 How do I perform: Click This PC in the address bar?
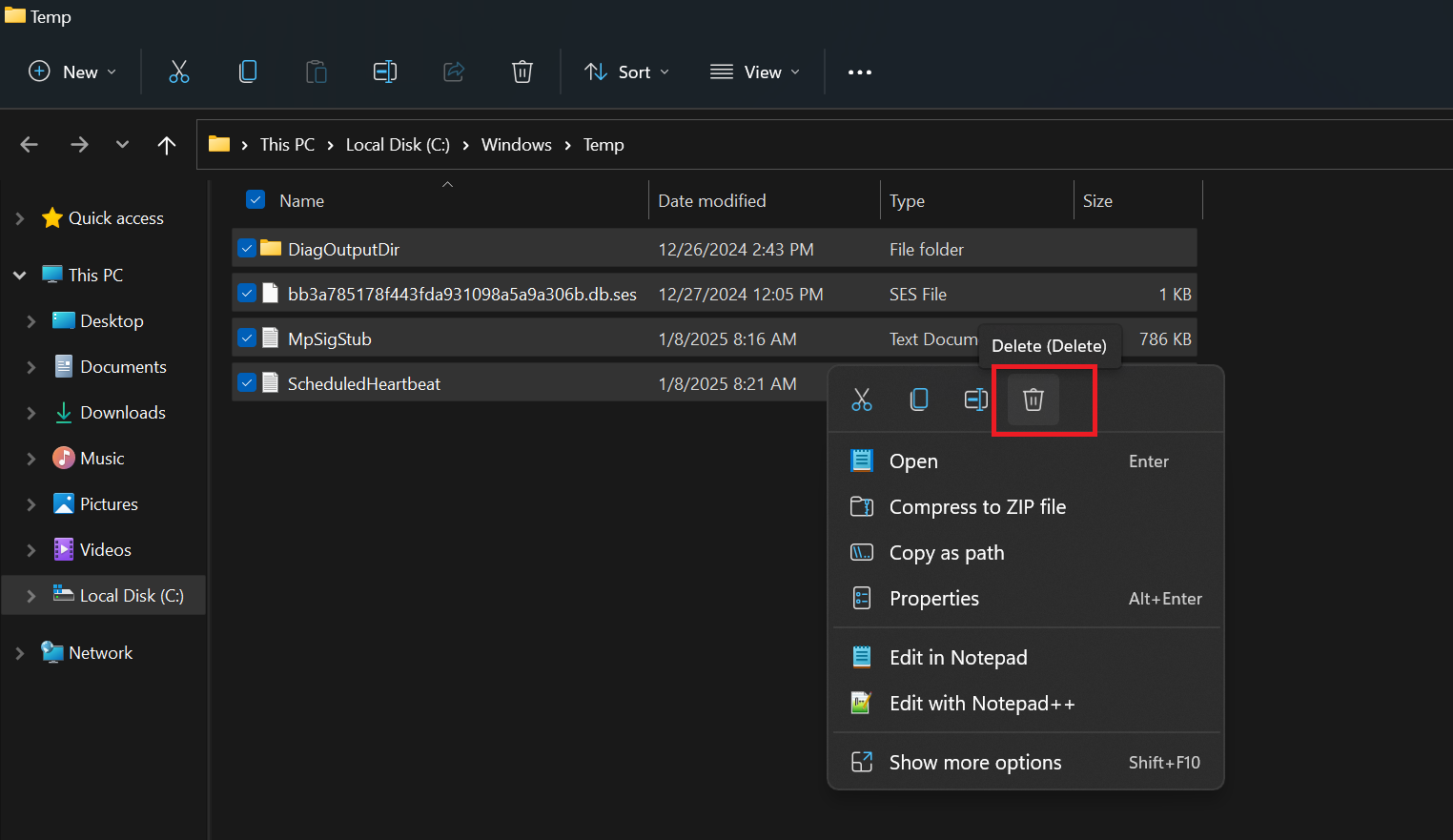[x=287, y=145]
